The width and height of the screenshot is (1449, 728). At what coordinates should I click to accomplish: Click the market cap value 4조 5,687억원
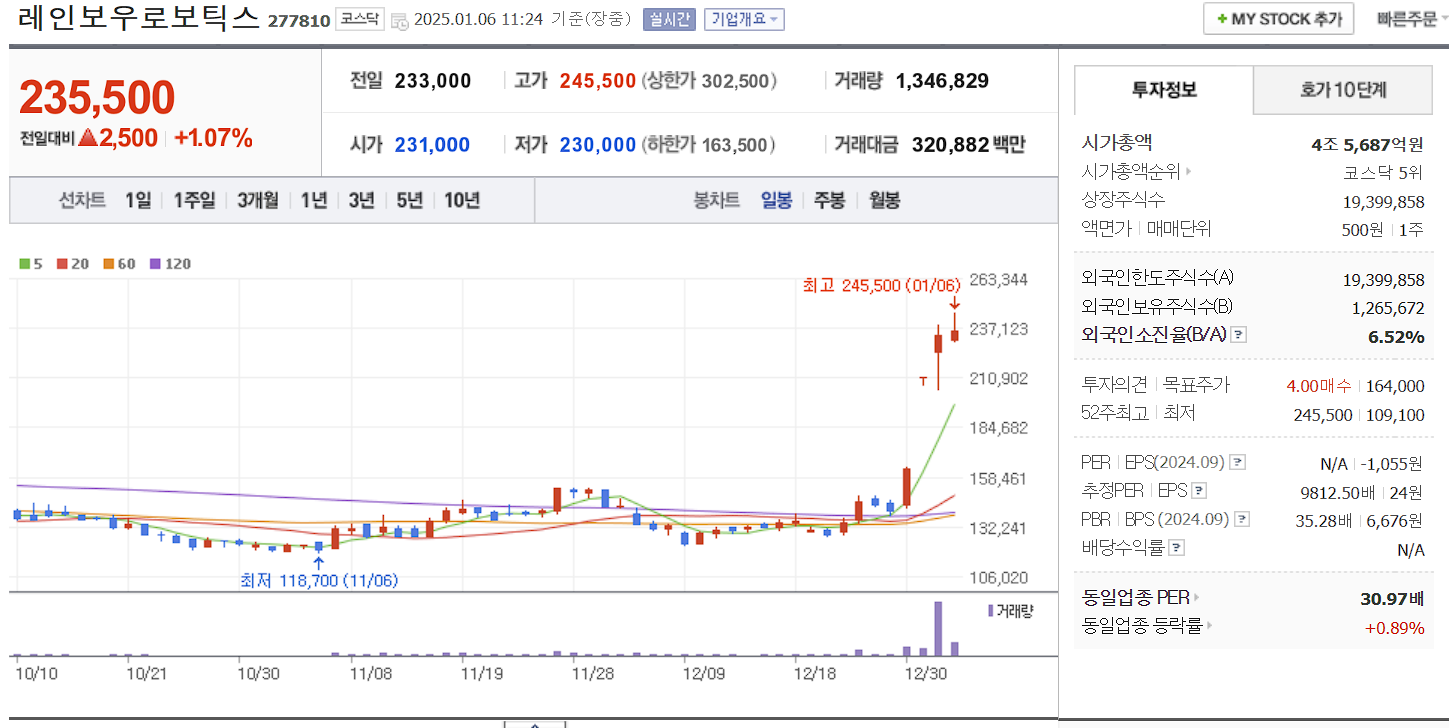1367,144
